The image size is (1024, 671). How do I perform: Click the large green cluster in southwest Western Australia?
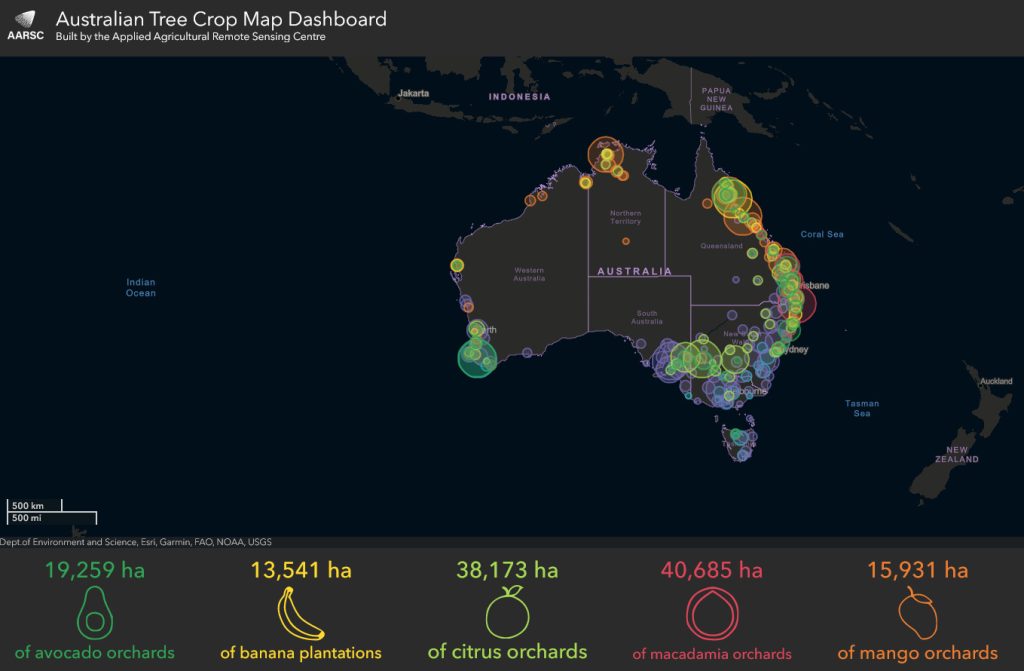click(x=477, y=358)
